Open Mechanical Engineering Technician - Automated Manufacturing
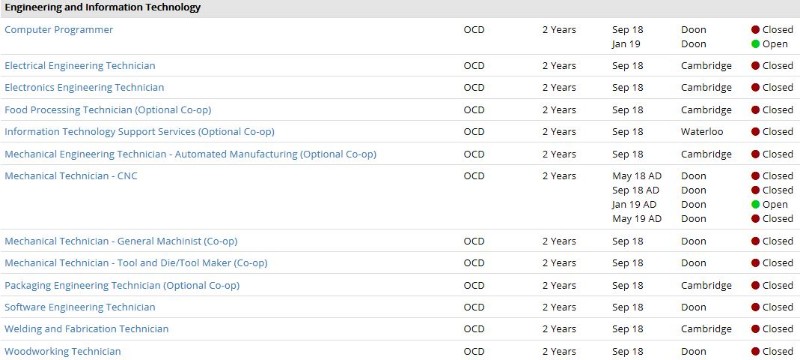Screen dimensions: 800x360 (x=190, y=154)
